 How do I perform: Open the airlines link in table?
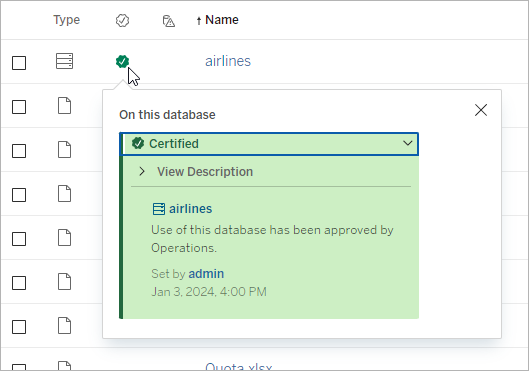[228, 61]
